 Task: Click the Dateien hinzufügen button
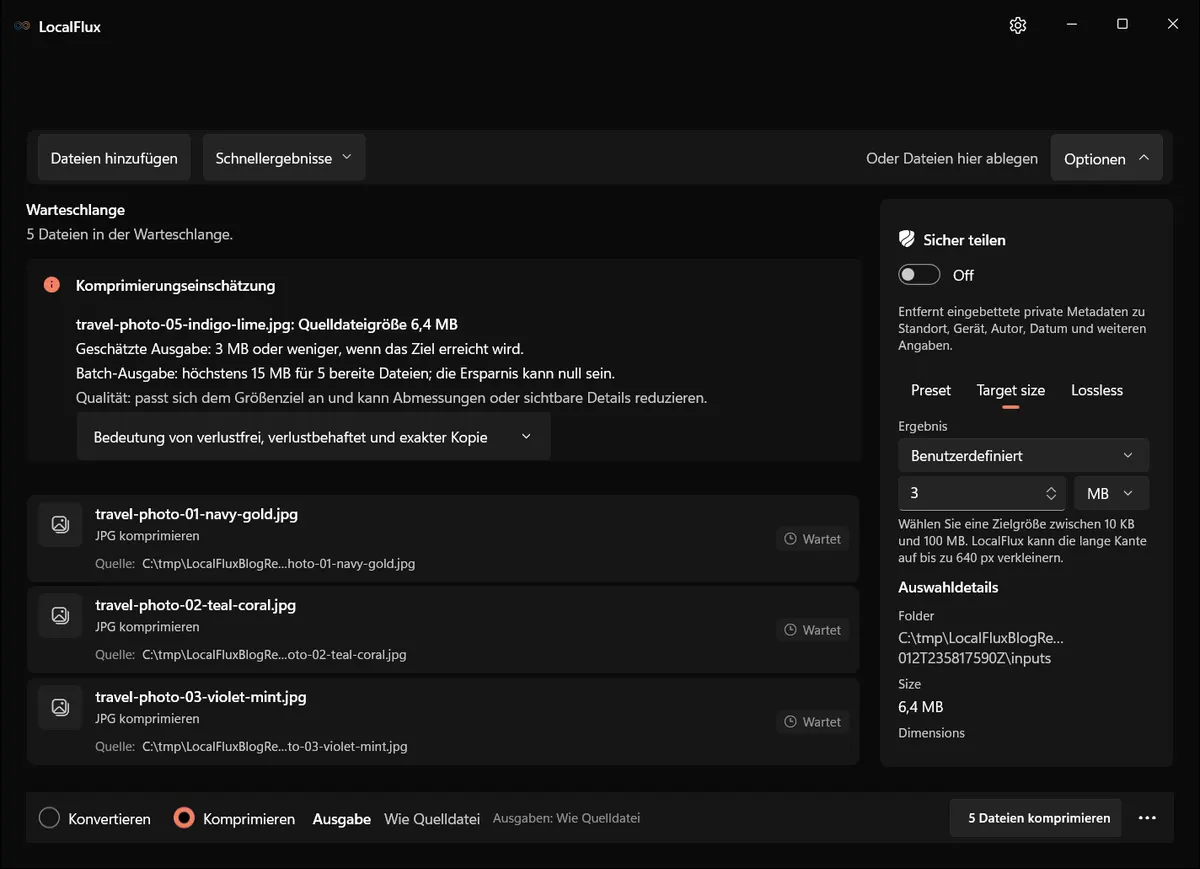(x=114, y=158)
